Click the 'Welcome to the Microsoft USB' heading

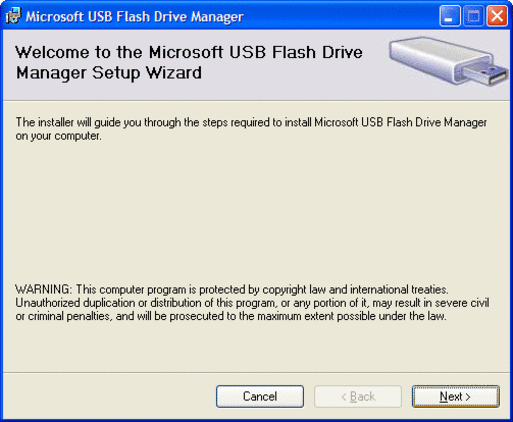click(x=189, y=52)
